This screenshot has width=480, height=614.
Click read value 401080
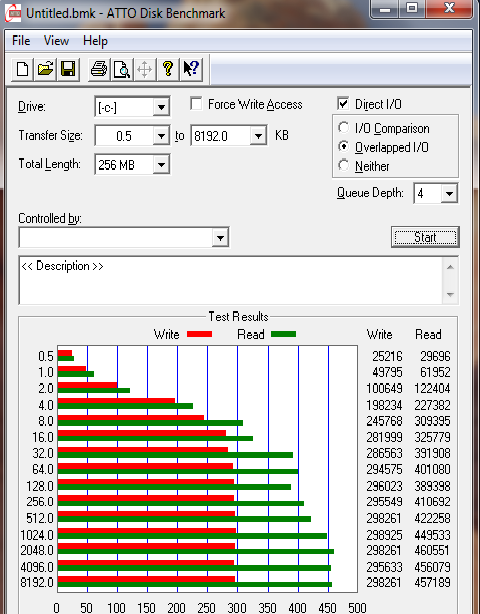[432, 469]
